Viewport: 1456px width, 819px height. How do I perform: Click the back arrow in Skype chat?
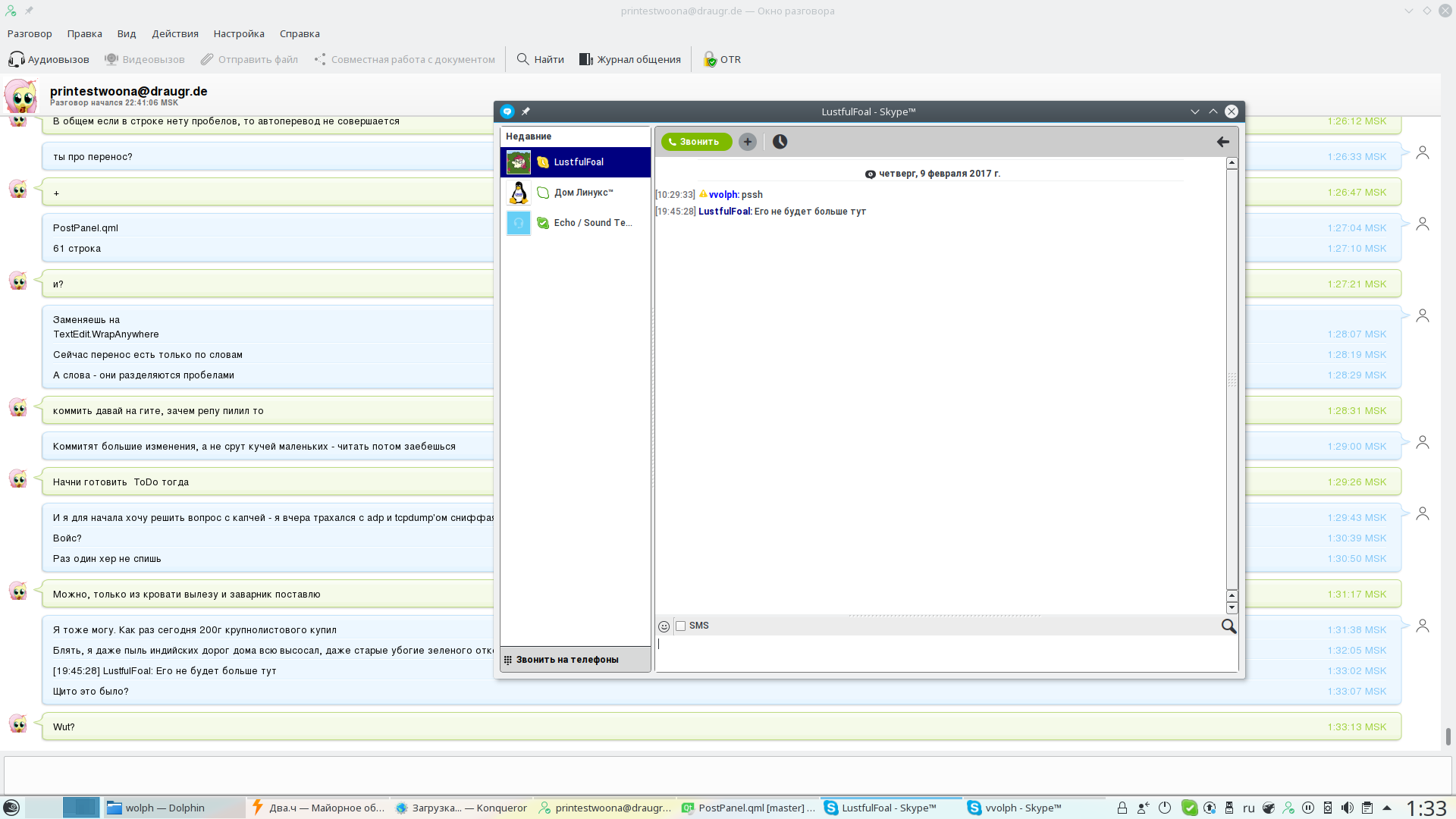(1222, 142)
